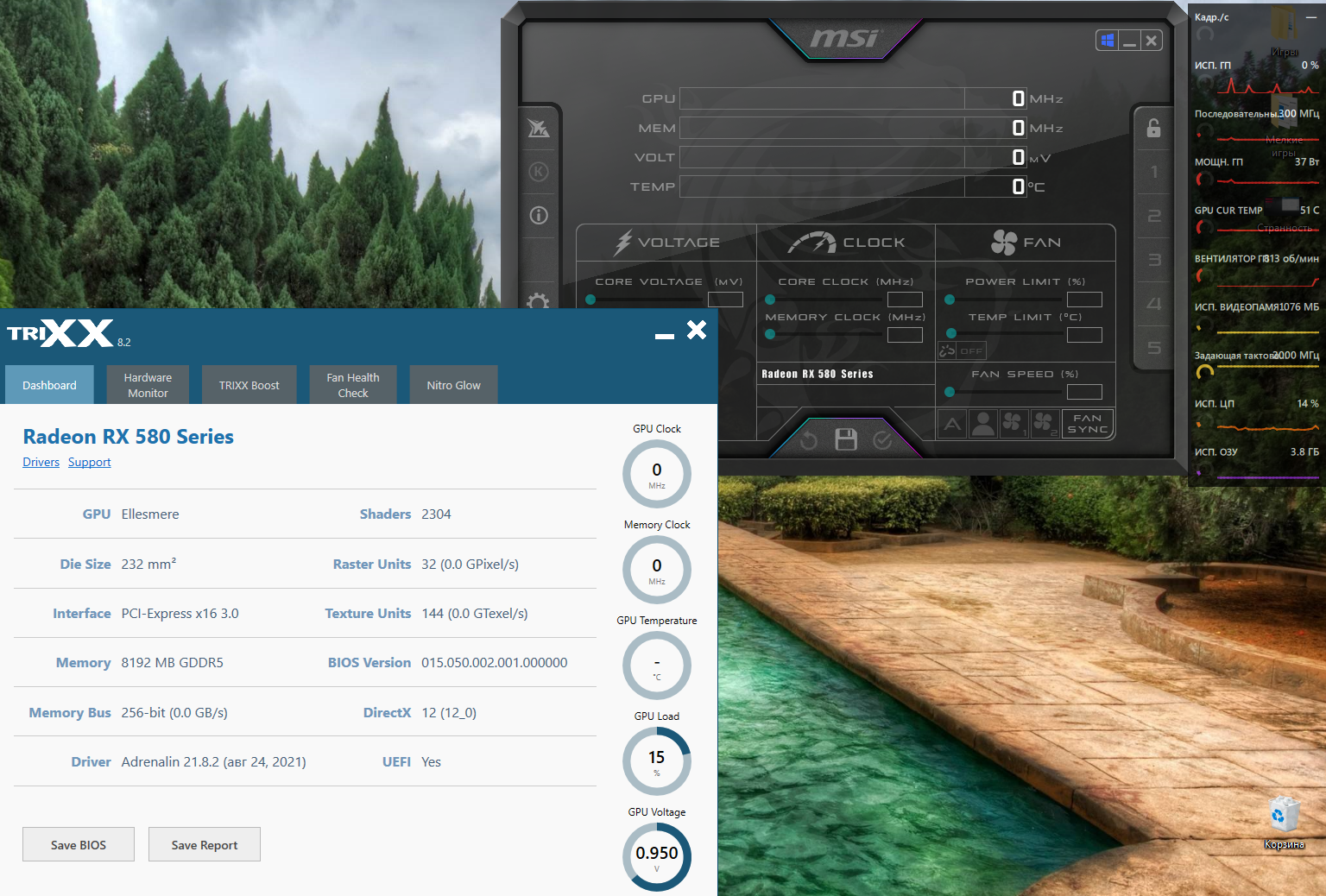Click the Afterburner jet logo sidebar icon
This screenshot has width=1326, height=896.
coord(539,129)
